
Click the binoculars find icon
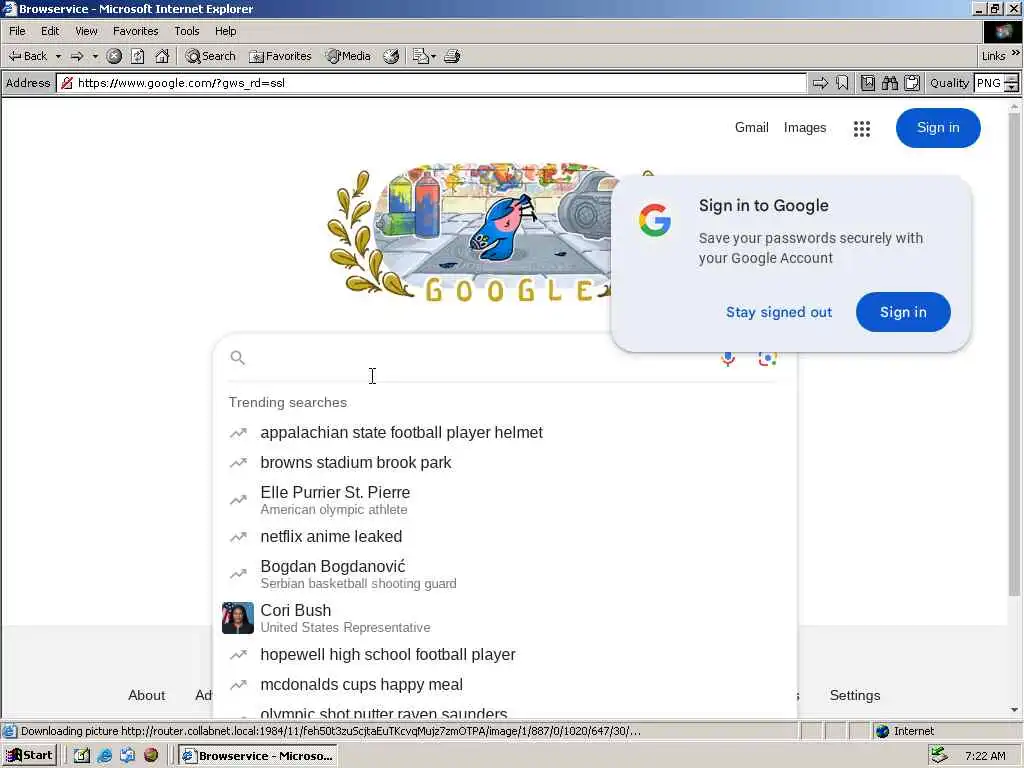click(889, 83)
